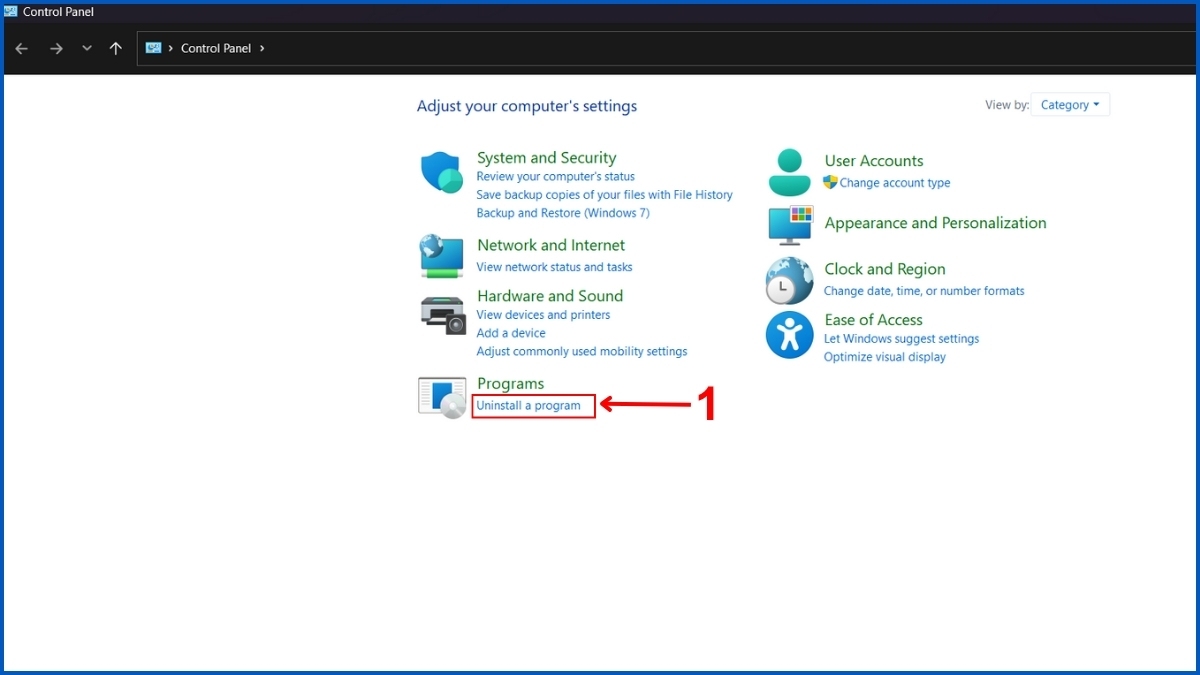1200x675 pixels.
Task: Open the View by Category dropdown
Action: coord(1069,105)
